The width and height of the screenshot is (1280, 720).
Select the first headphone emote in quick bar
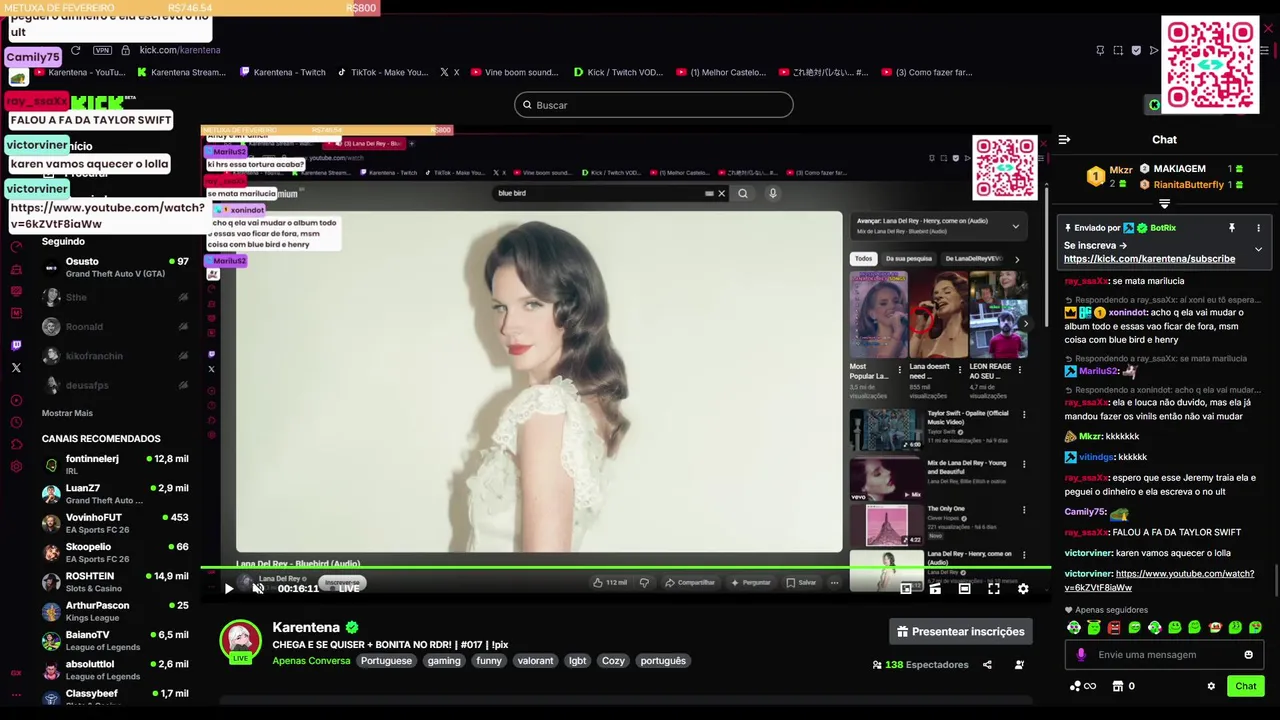coord(1074,628)
